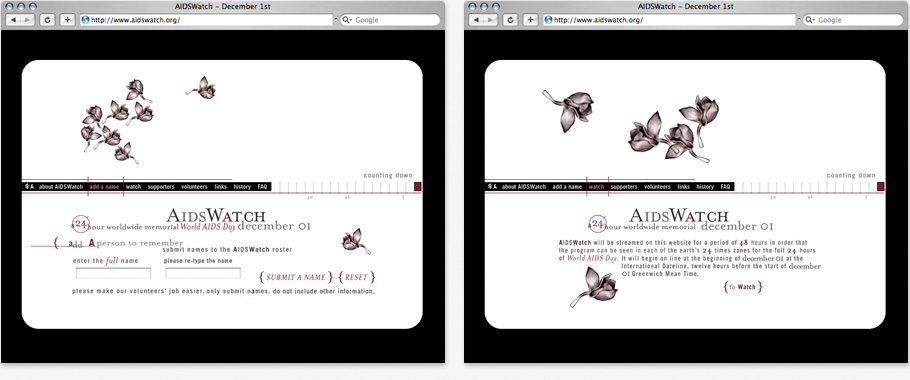Click the 'Submit a Name' button

296,277
